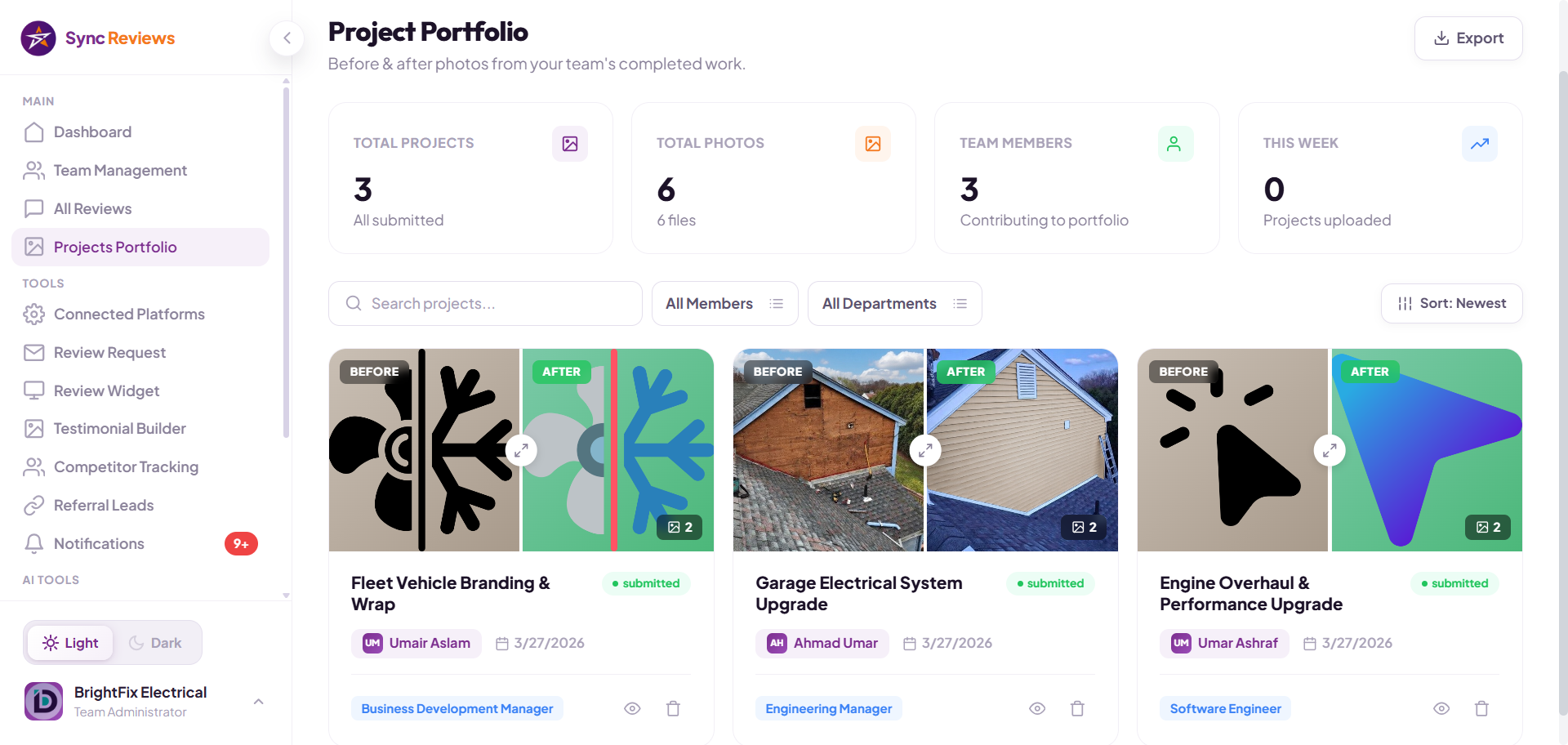Viewport: 1568px width, 745px height.
Task: Toggle the eye icon on the Engine Overhaul card
Action: point(1441,708)
